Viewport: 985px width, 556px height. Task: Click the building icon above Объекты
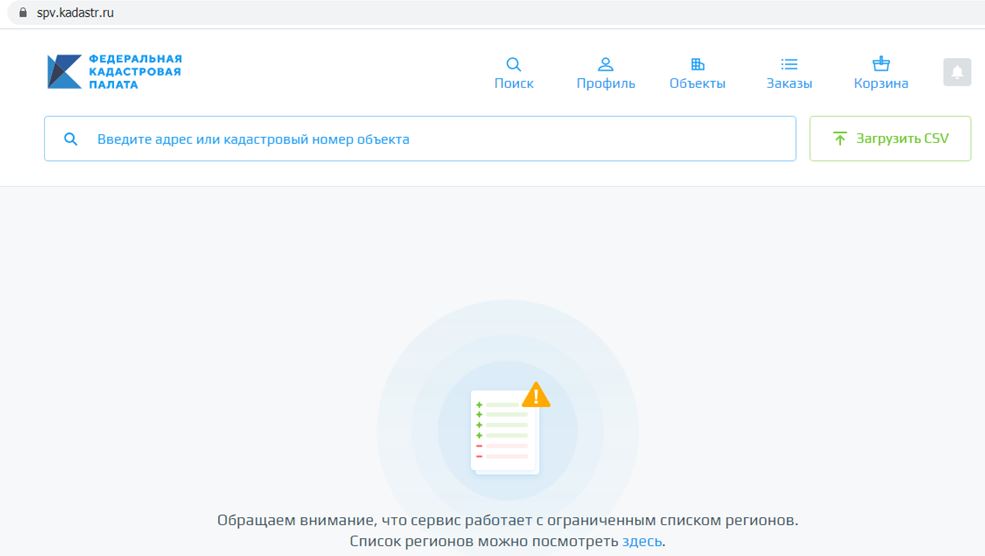[698, 64]
